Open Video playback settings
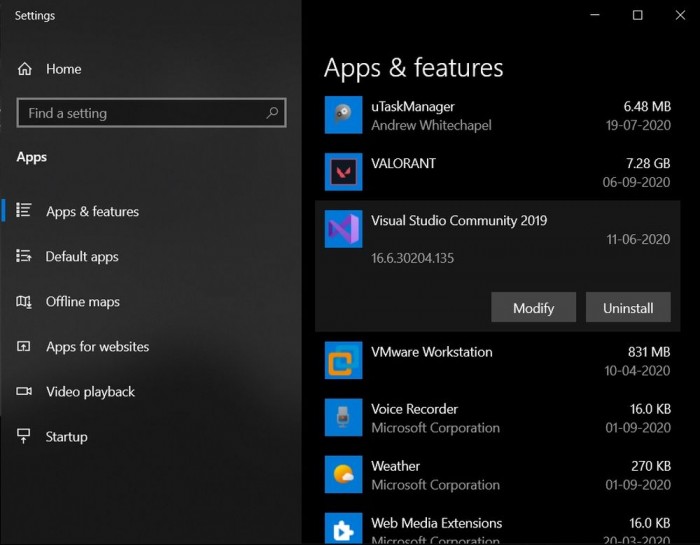This screenshot has width=700, height=545. (x=90, y=392)
